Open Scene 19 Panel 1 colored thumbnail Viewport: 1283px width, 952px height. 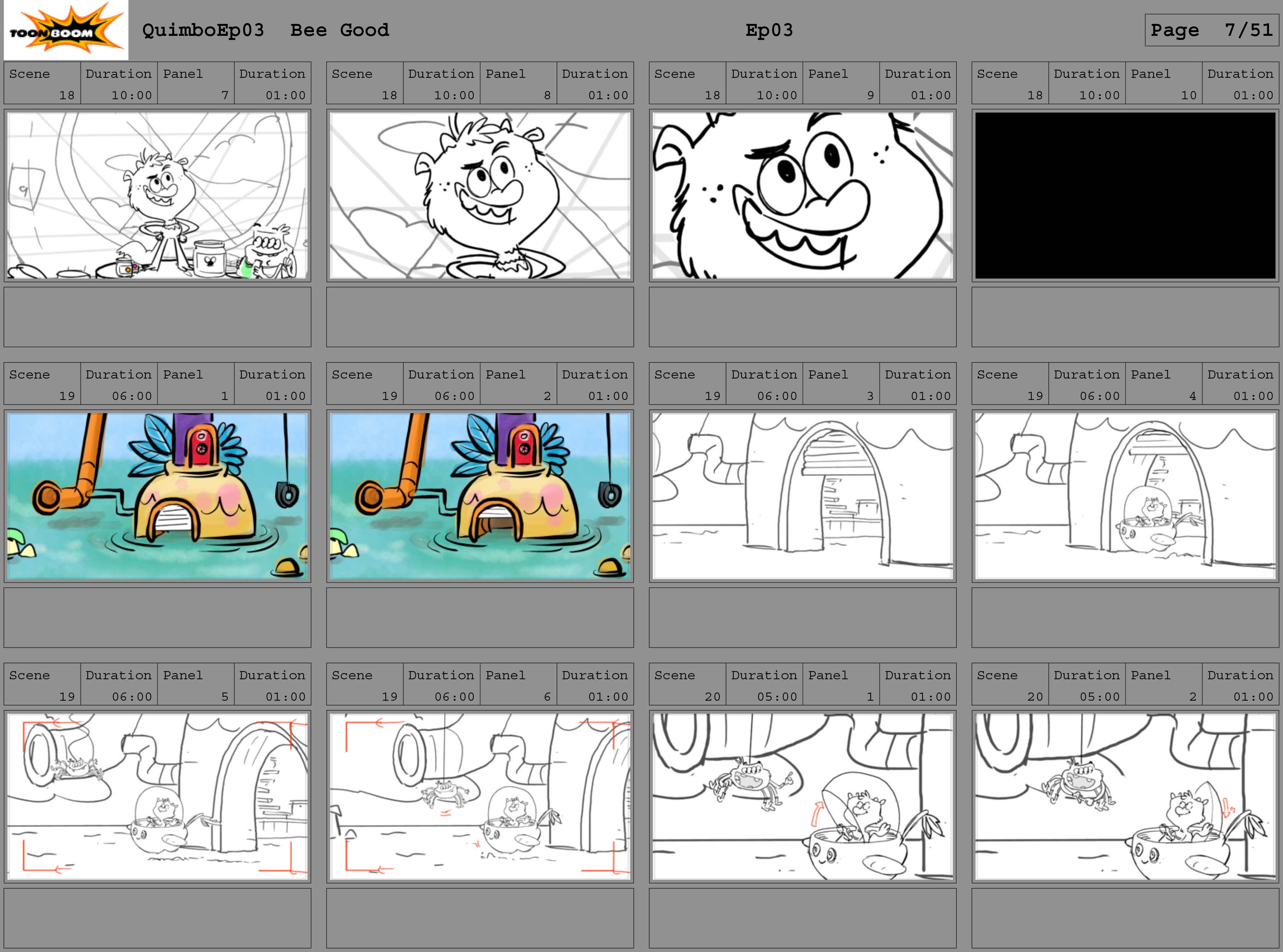(157, 496)
